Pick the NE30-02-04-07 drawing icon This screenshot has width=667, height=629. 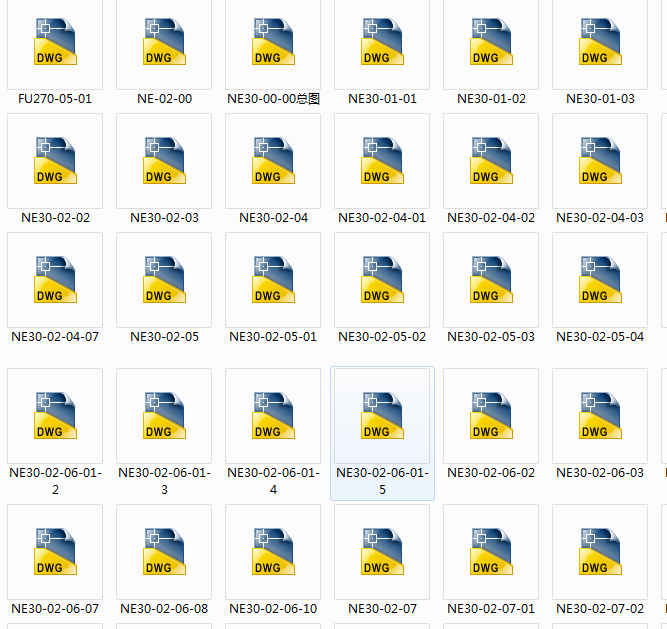[55, 280]
